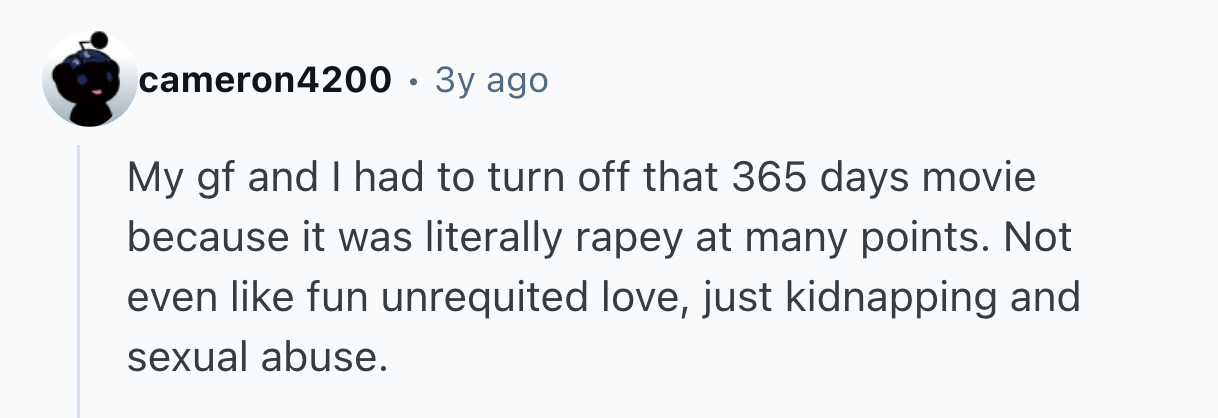Click the words "sexual abuse." on the last line
Viewport: 1218px width, 418px height.
point(256,357)
